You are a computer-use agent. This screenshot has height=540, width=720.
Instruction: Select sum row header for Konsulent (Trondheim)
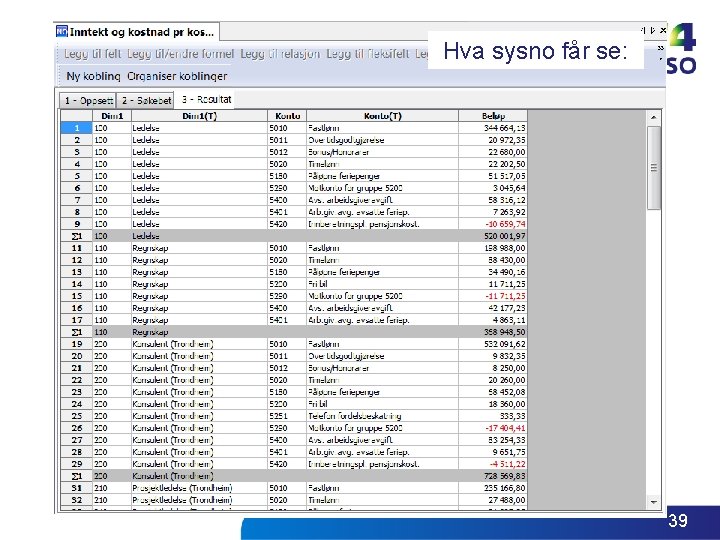77,476
